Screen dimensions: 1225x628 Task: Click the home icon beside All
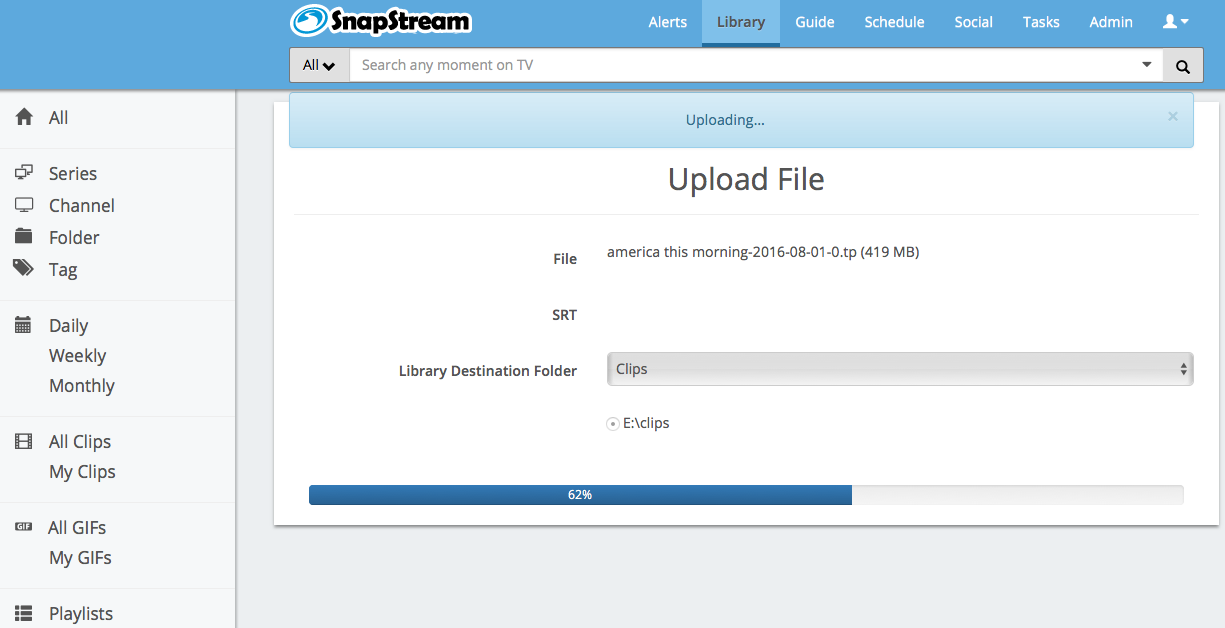point(24,117)
